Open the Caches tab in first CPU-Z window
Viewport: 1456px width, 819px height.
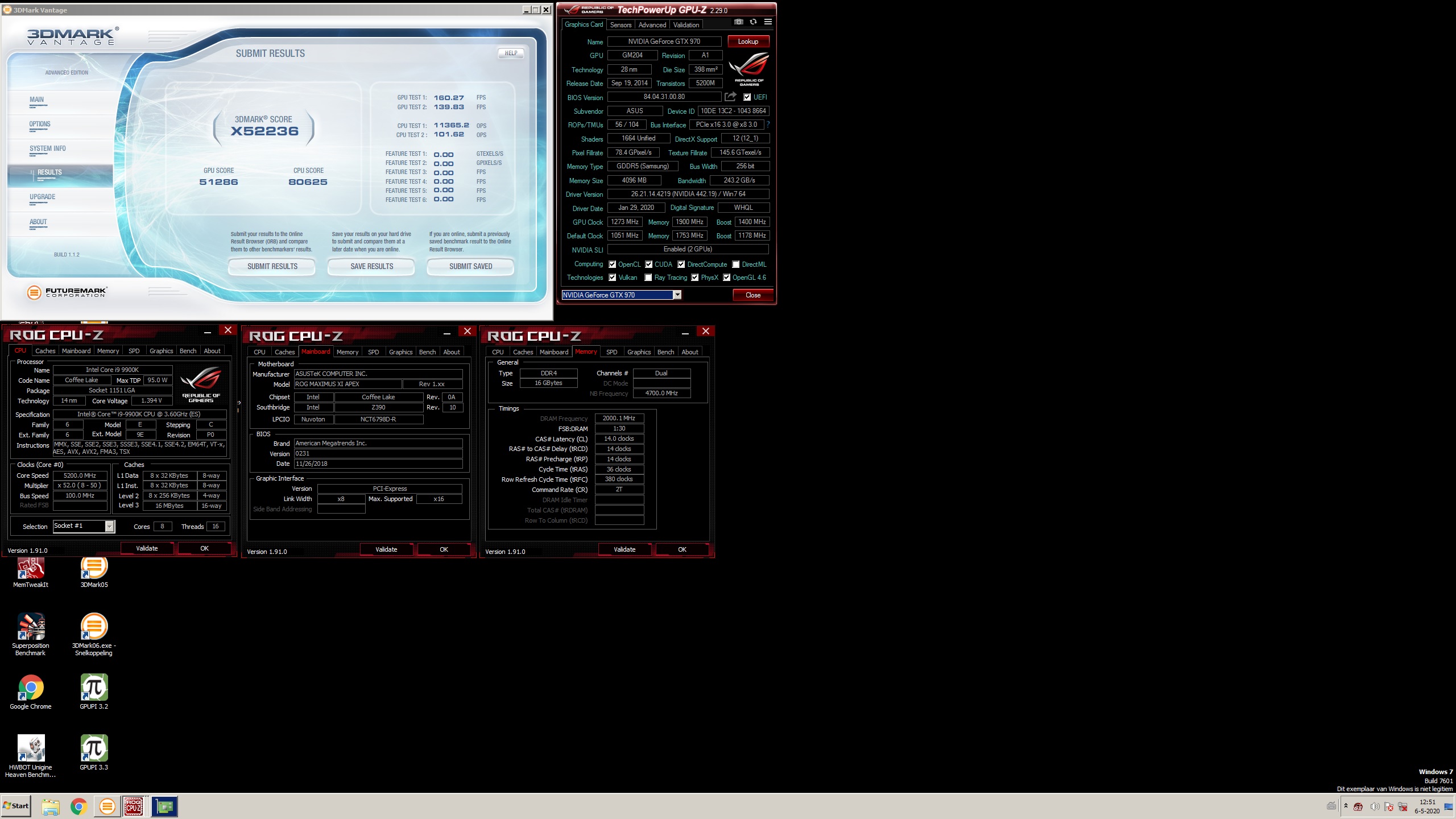(45, 351)
